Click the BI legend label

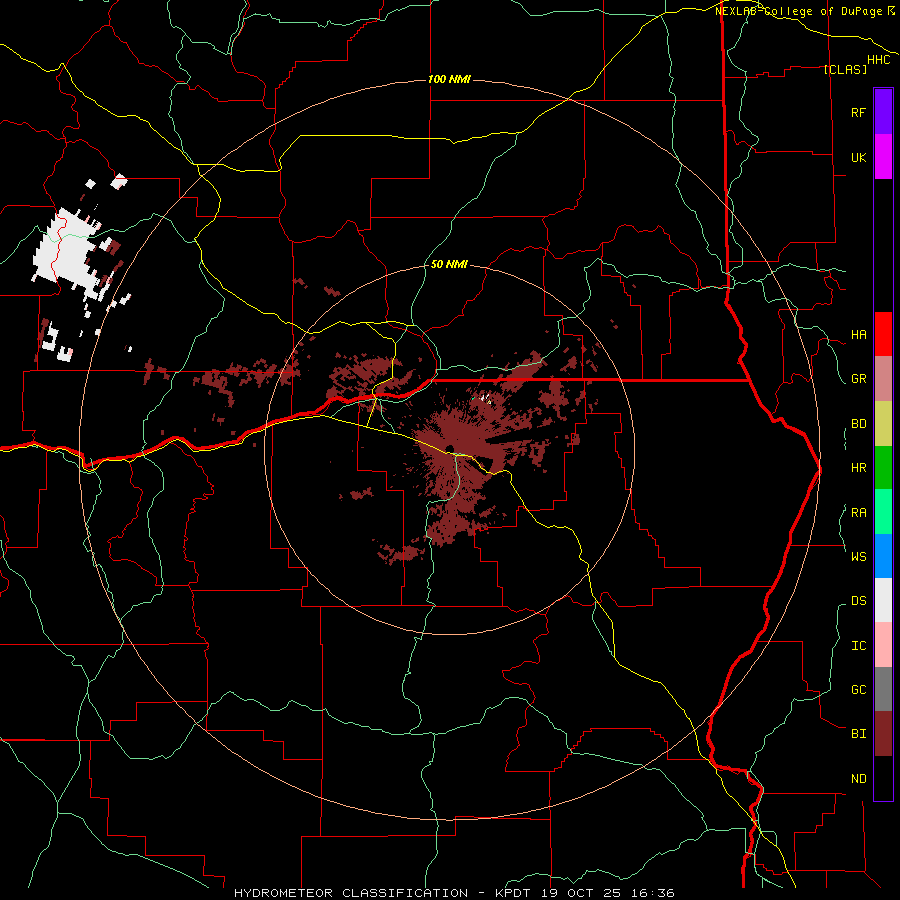pos(858,734)
